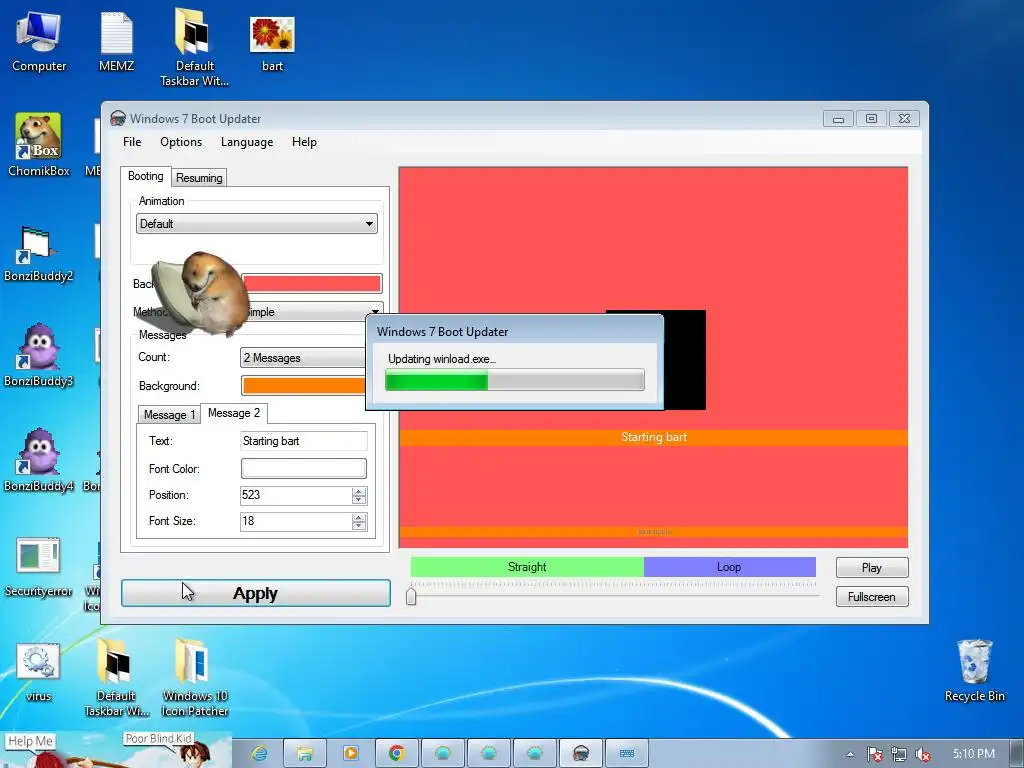Click the muted volume tray icon
Image resolution: width=1024 pixels, height=768 pixels.
tap(923, 754)
